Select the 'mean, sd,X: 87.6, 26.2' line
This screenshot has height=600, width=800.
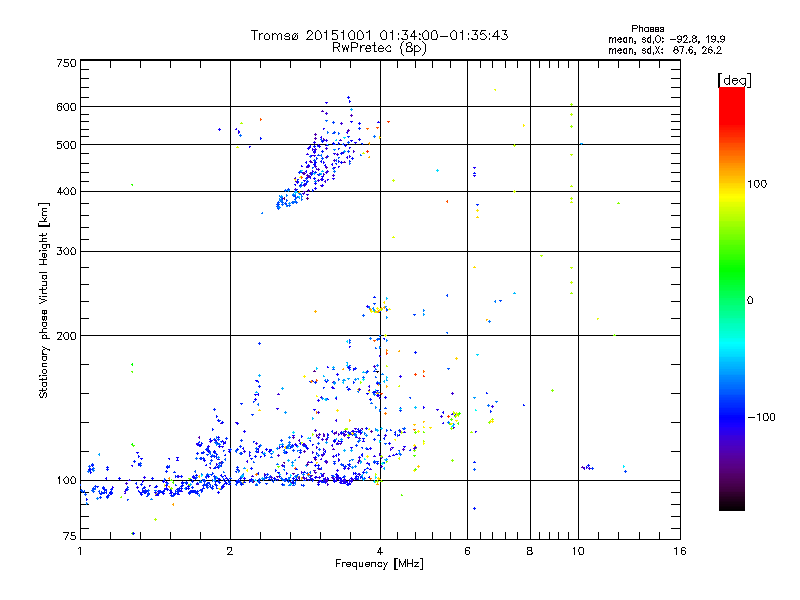(665, 50)
